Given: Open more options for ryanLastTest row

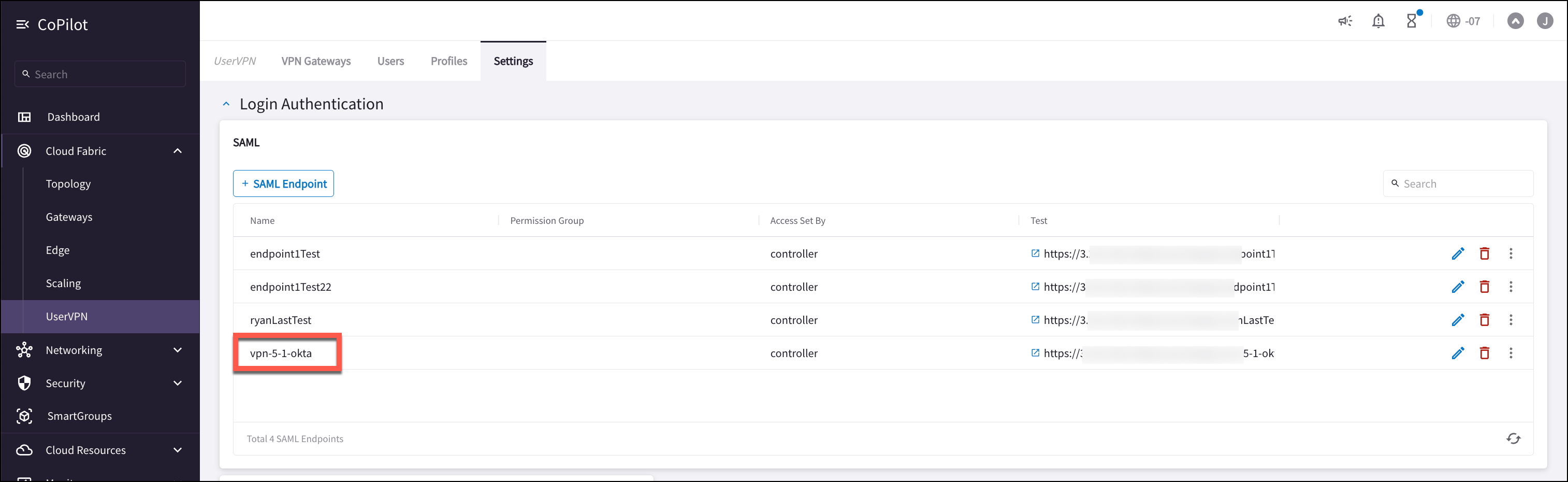Looking at the screenshot, I should tap(1511, 320).
